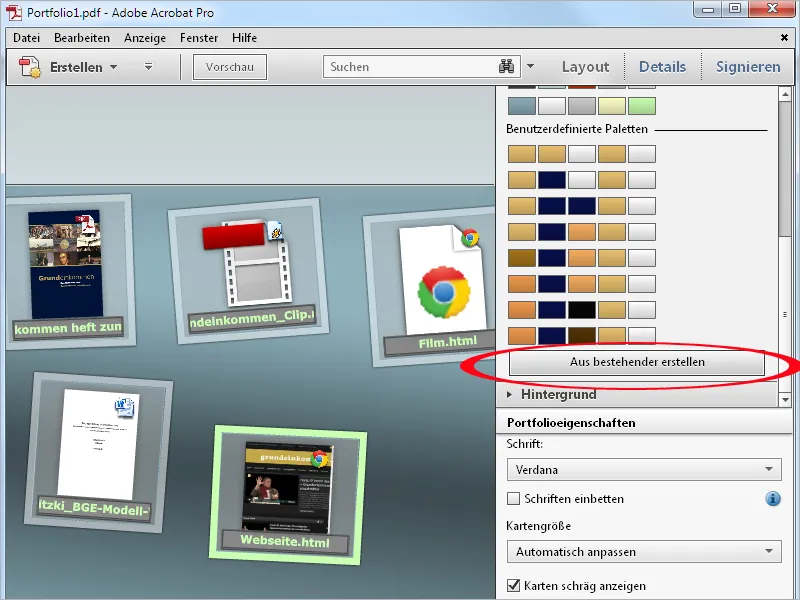
Task: Open the toolbar customize menu arrow
Action: (x=148, y=67)
